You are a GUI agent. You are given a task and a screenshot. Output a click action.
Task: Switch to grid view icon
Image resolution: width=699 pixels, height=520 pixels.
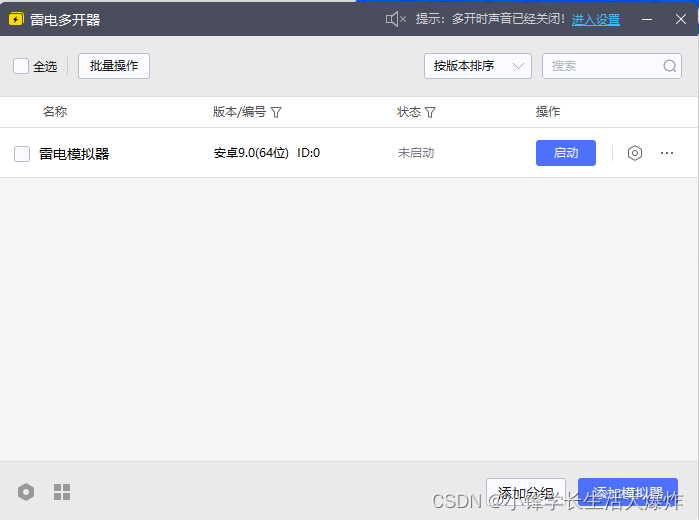click(x=62, y=492)
